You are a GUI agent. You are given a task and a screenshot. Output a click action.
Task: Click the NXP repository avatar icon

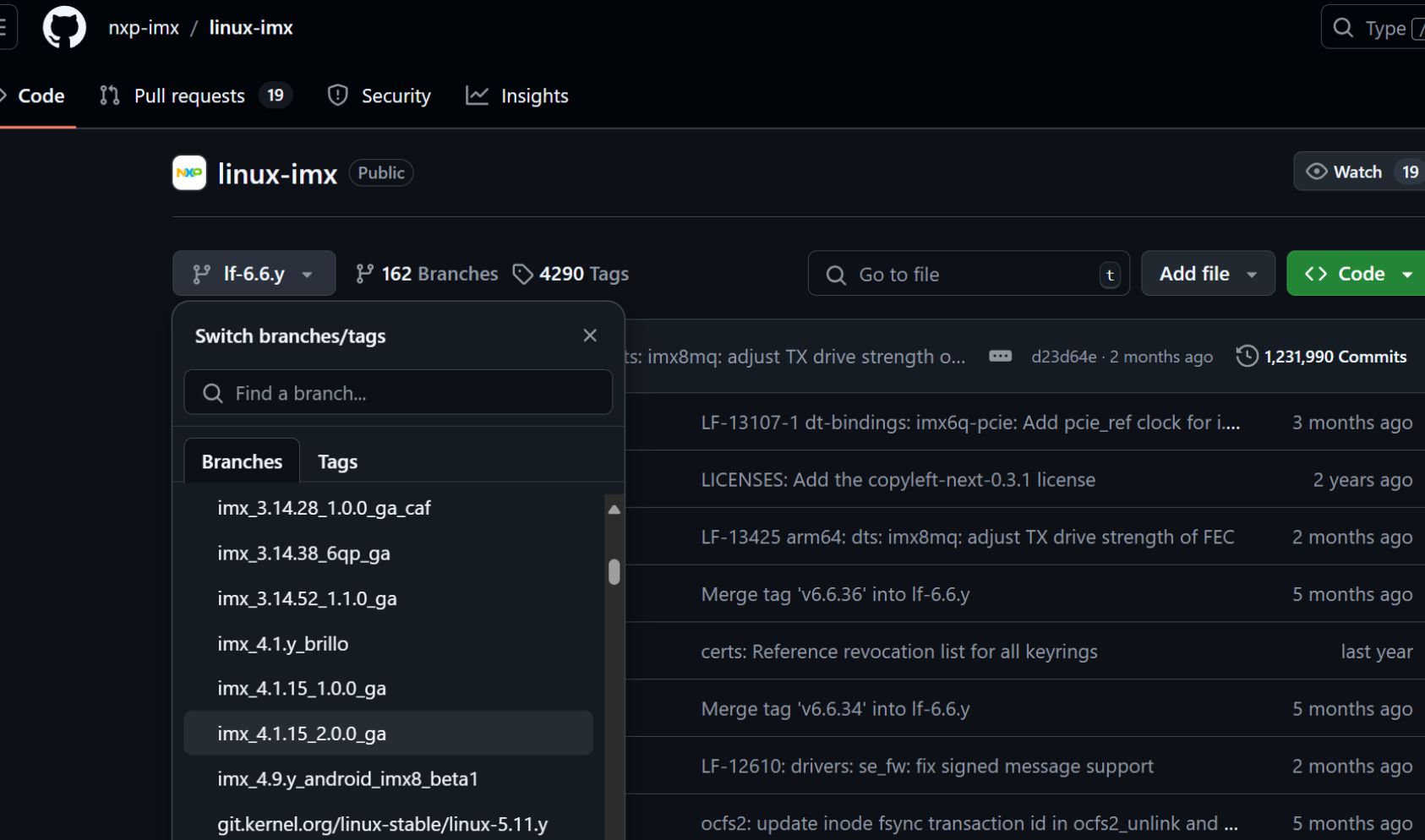click(189, 173)
